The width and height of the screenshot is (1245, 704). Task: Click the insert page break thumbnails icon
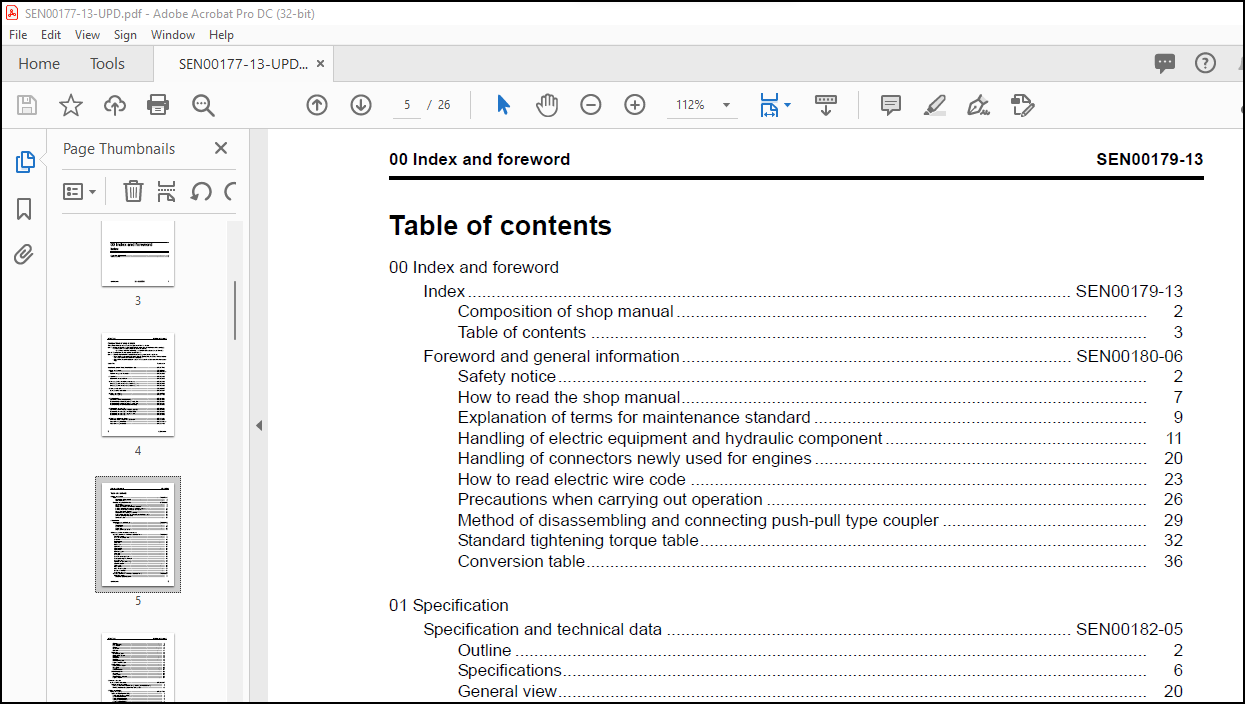pos(166,191)
